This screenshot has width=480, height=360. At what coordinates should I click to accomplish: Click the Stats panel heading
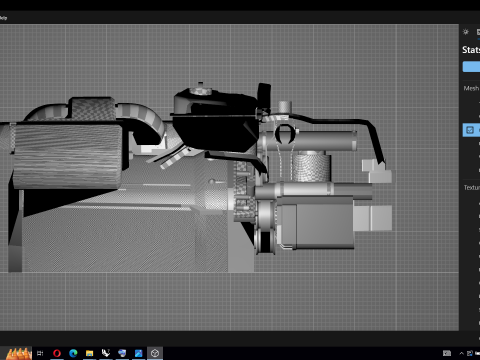tap(471, 50)
